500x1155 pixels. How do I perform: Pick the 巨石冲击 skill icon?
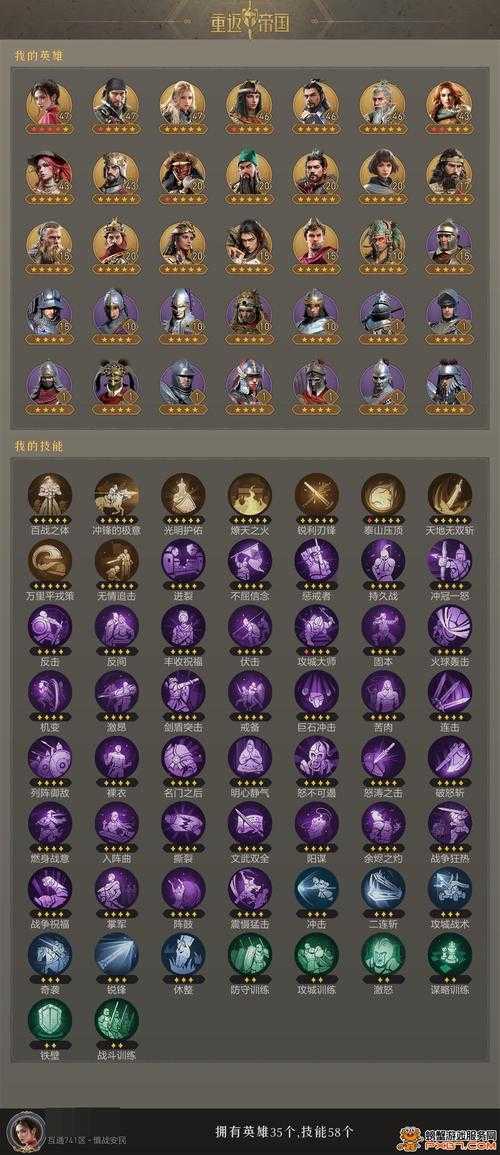[x=317, y=692]
